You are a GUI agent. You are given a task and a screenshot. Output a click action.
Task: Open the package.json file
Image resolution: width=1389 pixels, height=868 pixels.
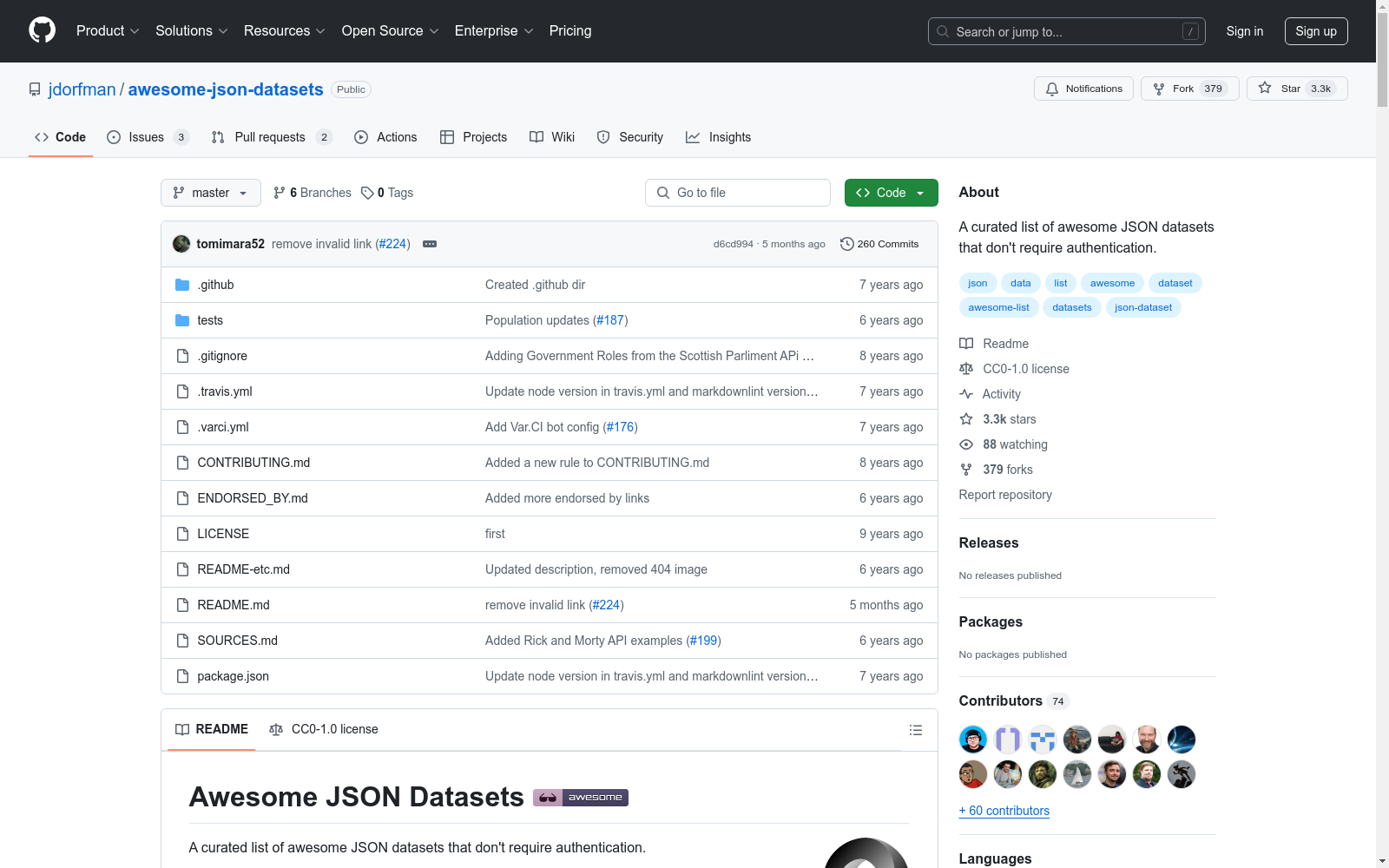(x=233, y=676)
